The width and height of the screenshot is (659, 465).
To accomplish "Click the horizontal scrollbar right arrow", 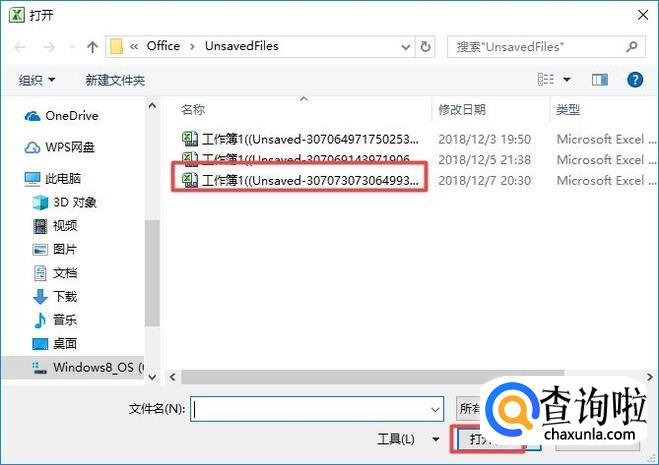I will click(x=650, y=377).
